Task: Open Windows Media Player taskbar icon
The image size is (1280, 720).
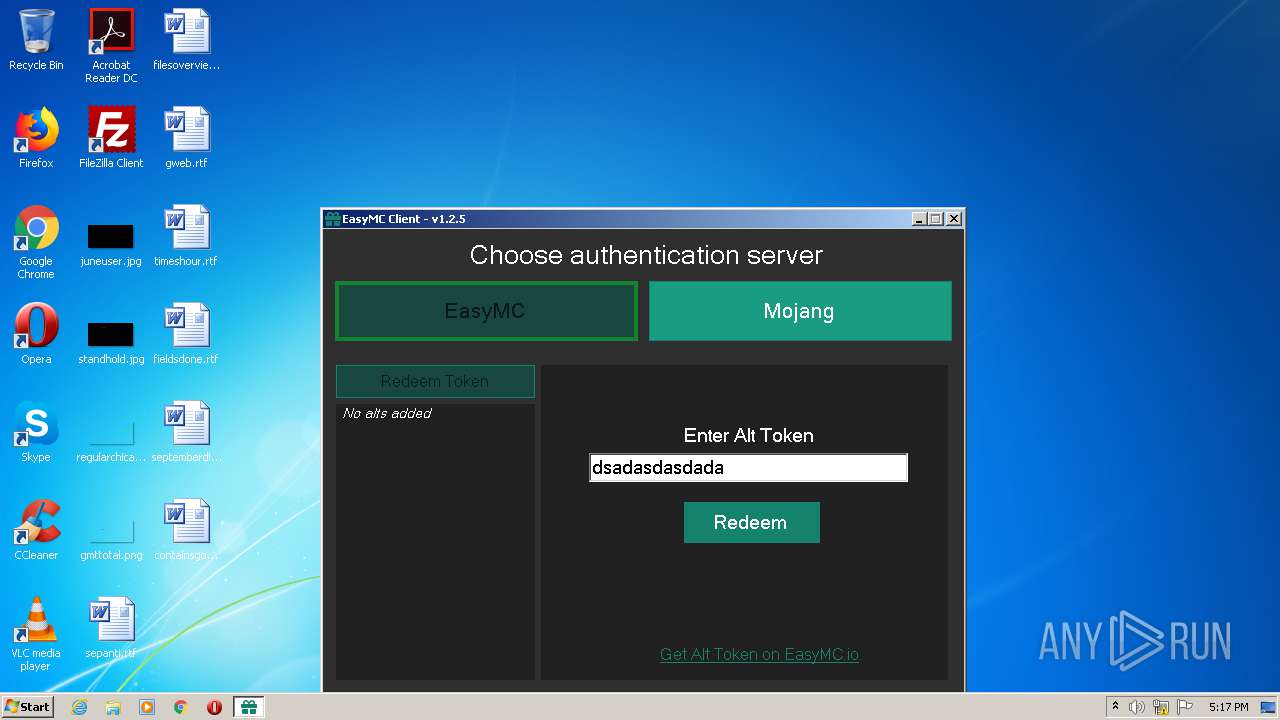Action: coord(147,707)
